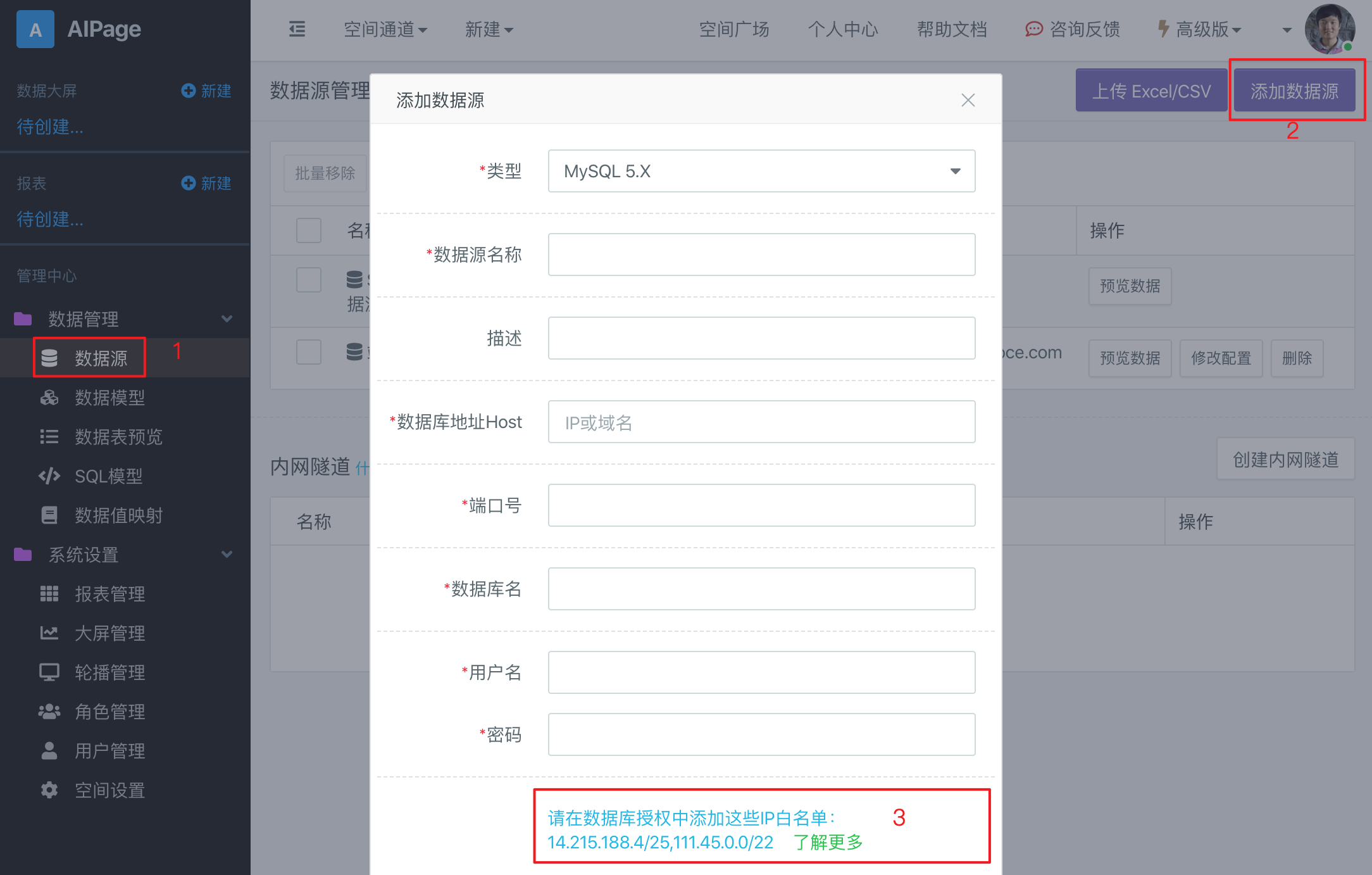Screen dimensions: 1372x875
Task: Focus the 密码 input field
Action: [761, 734]
